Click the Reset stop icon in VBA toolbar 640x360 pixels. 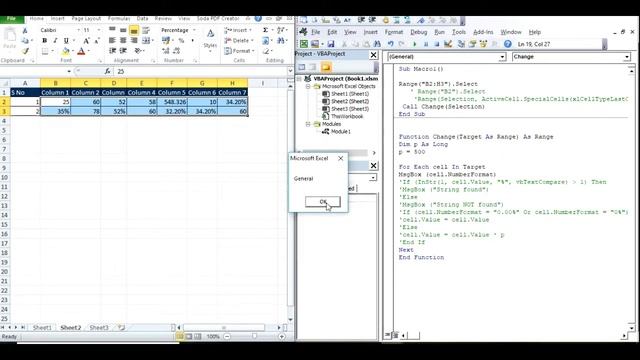coord(437,44)
